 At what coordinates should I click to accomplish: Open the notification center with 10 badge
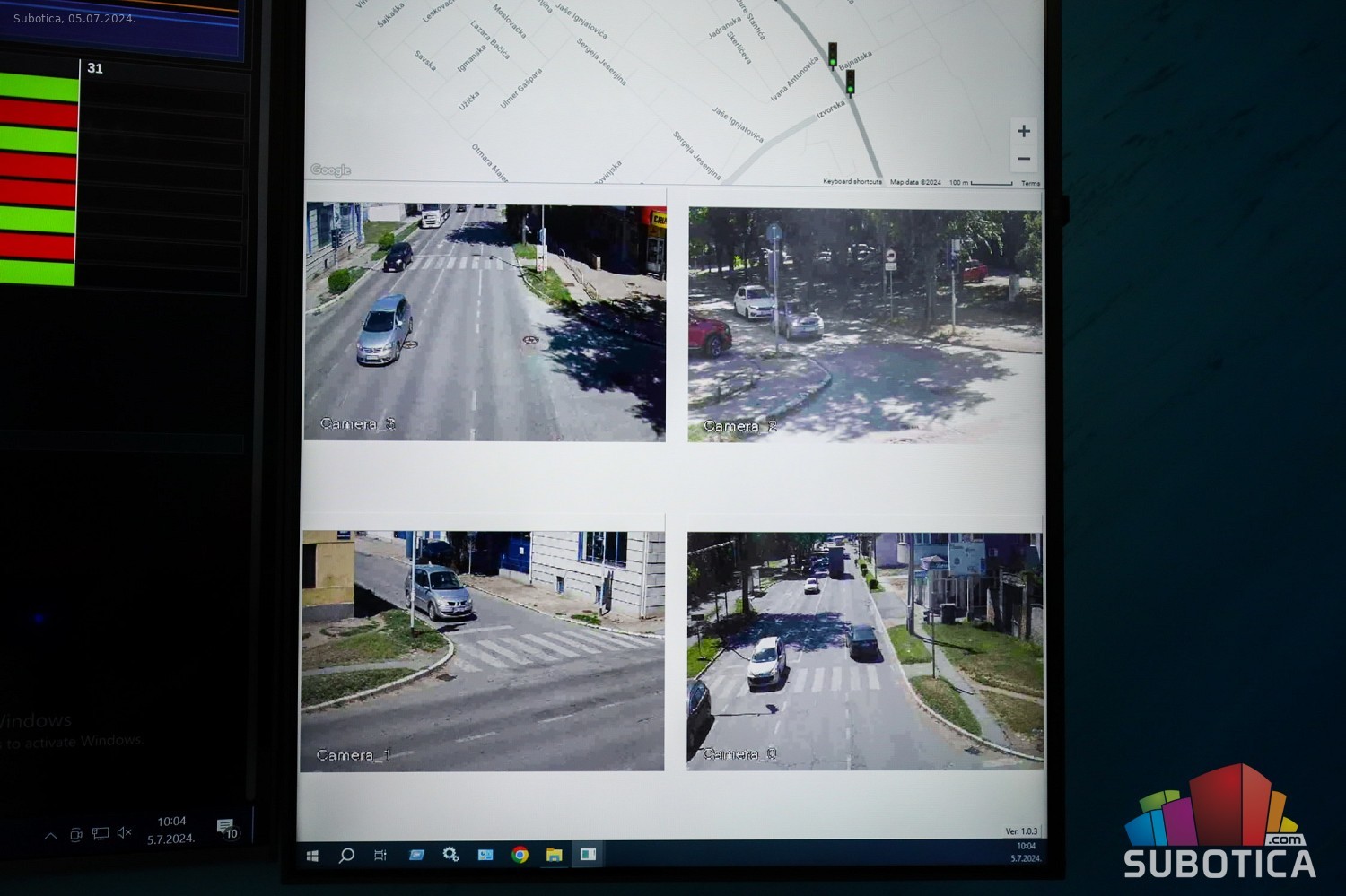click(x=226, y=828)
